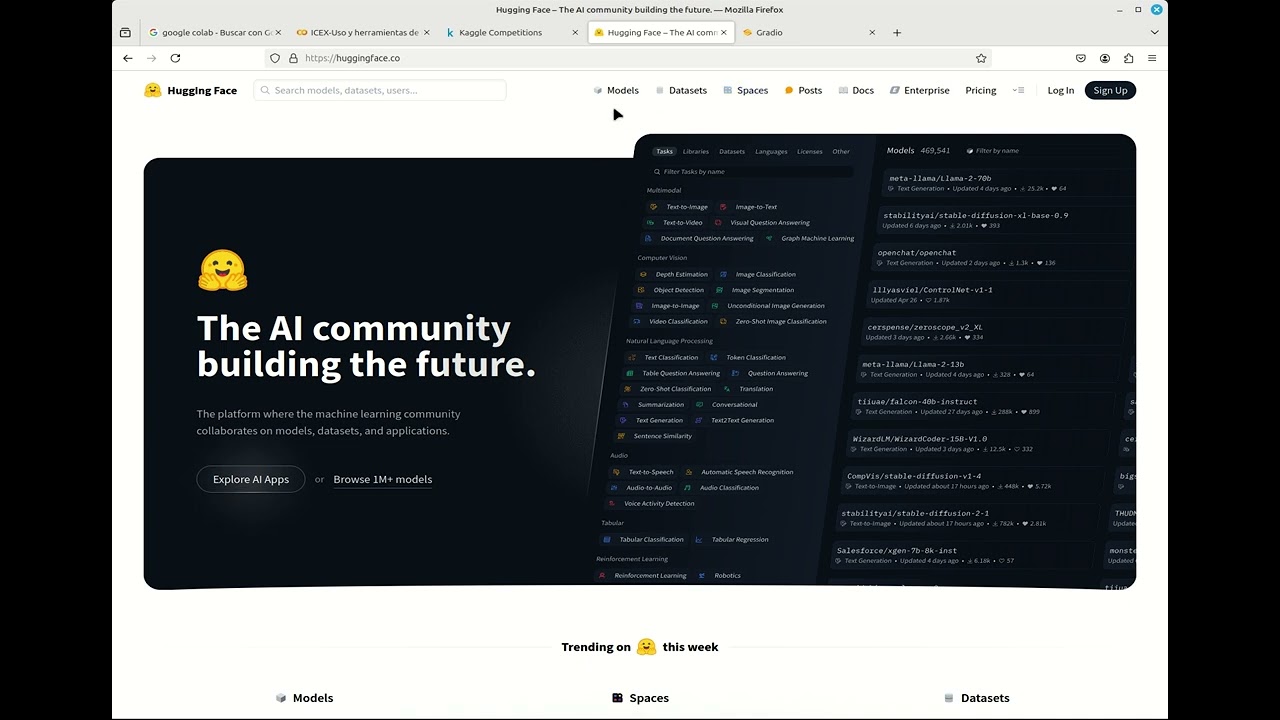Screen dimensions: 1280x720
Task: Click the database icon beside Datasets in navbar
Action: click(660, 90)
